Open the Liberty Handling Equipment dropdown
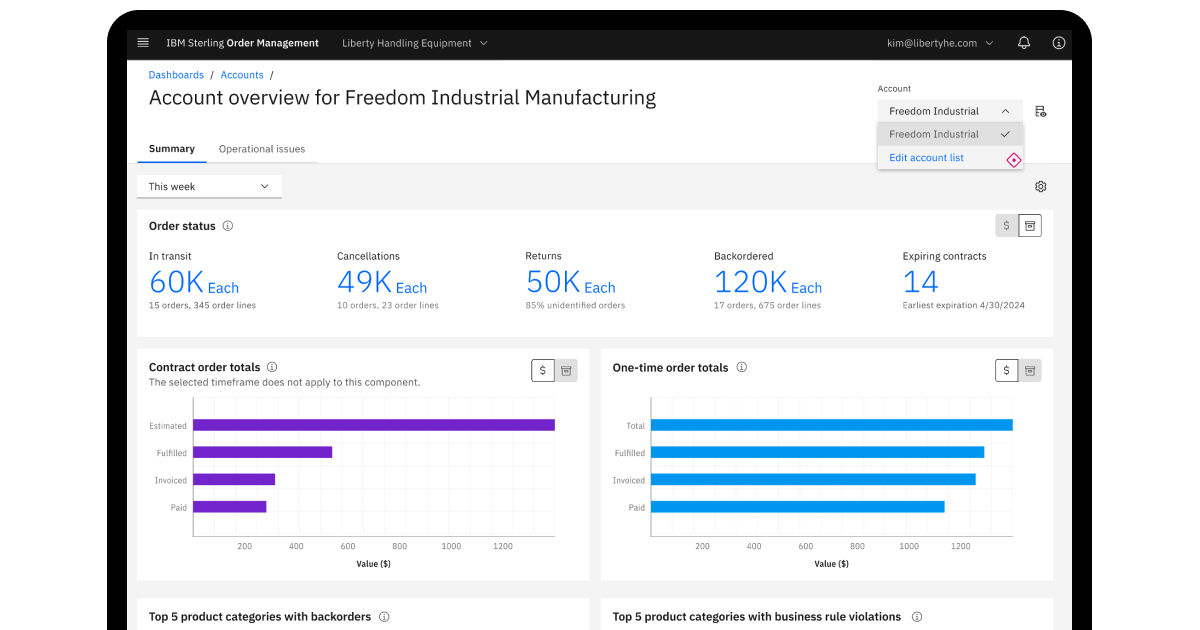1200x630 pixels. click(414, 43)
